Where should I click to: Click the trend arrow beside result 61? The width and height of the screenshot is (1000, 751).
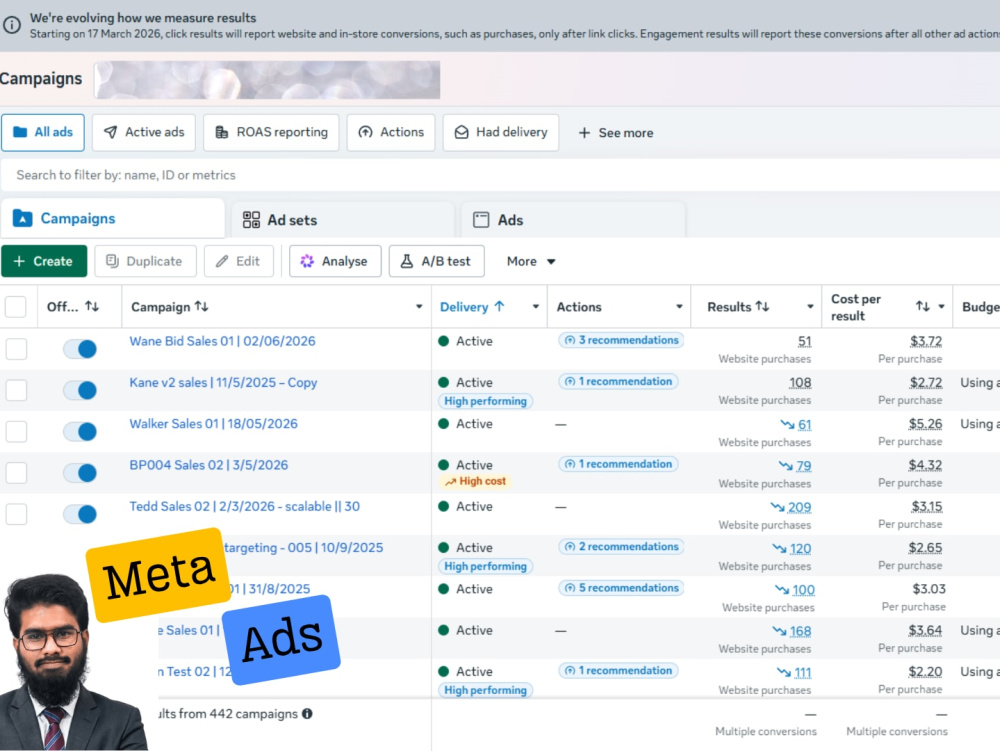point(787,425)
